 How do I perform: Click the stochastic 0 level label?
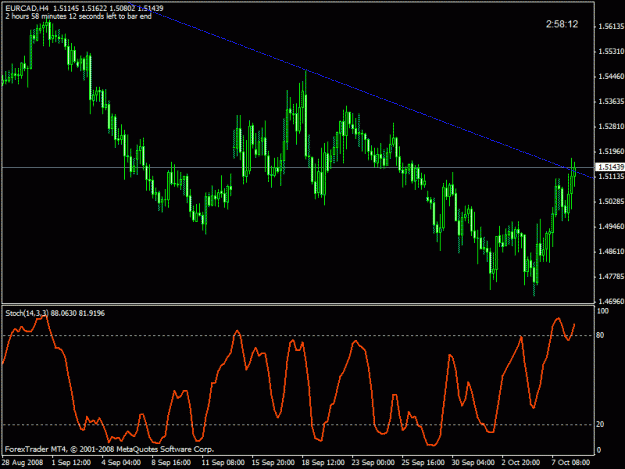[x=599, y=450]
